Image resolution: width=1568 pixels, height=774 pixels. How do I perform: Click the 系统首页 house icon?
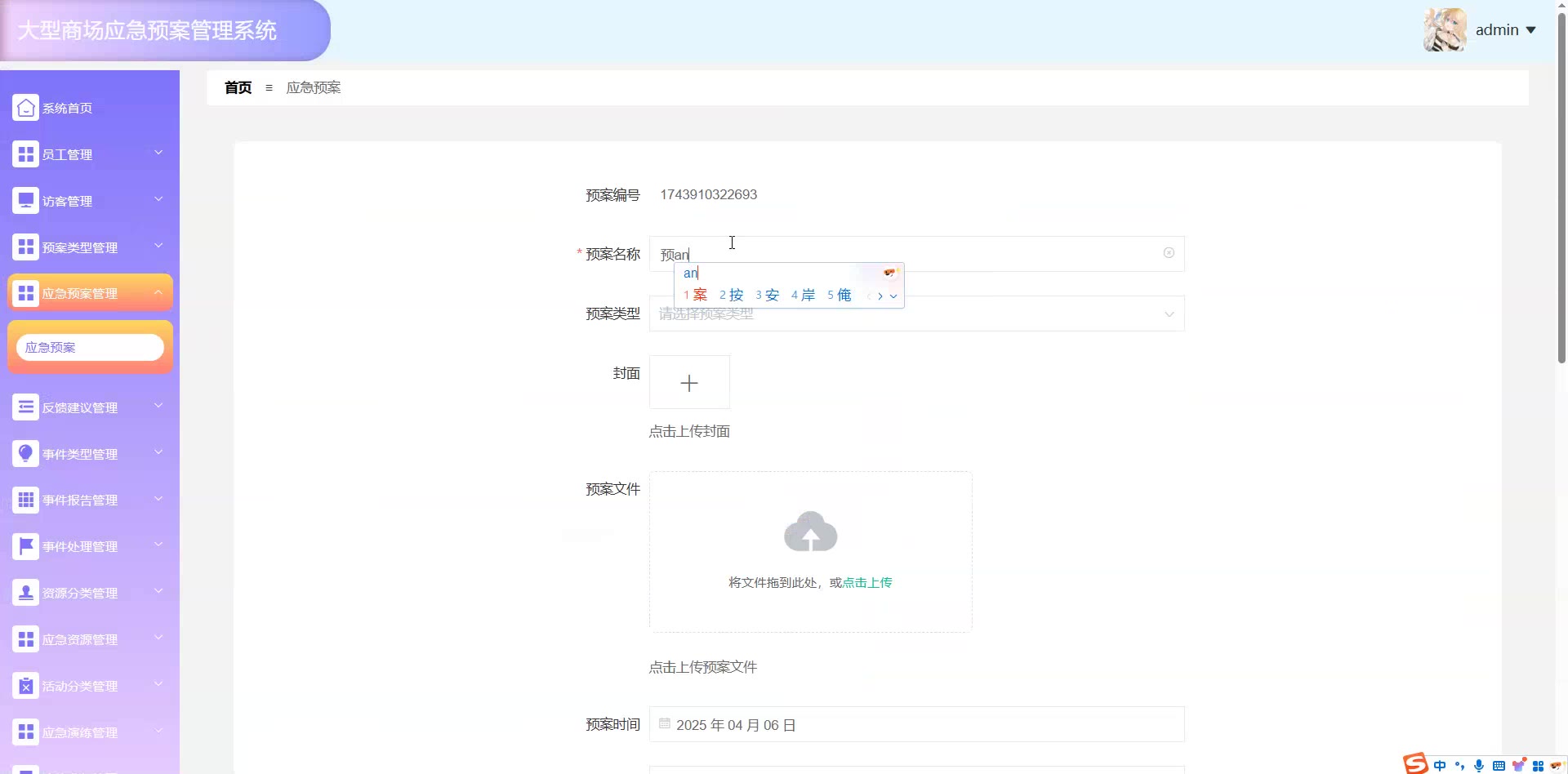pos(25,108)
